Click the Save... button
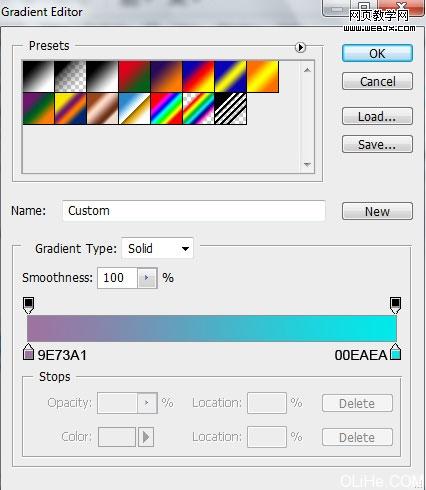The width and height of the screenshot is (426, 490). 377,144
